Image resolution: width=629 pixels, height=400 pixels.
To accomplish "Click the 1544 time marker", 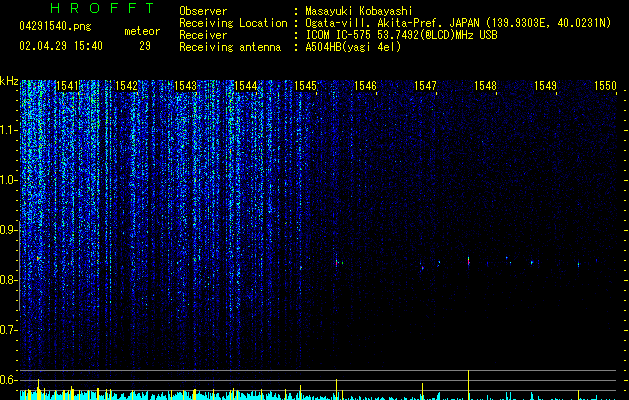I will (x=246, y=86).
